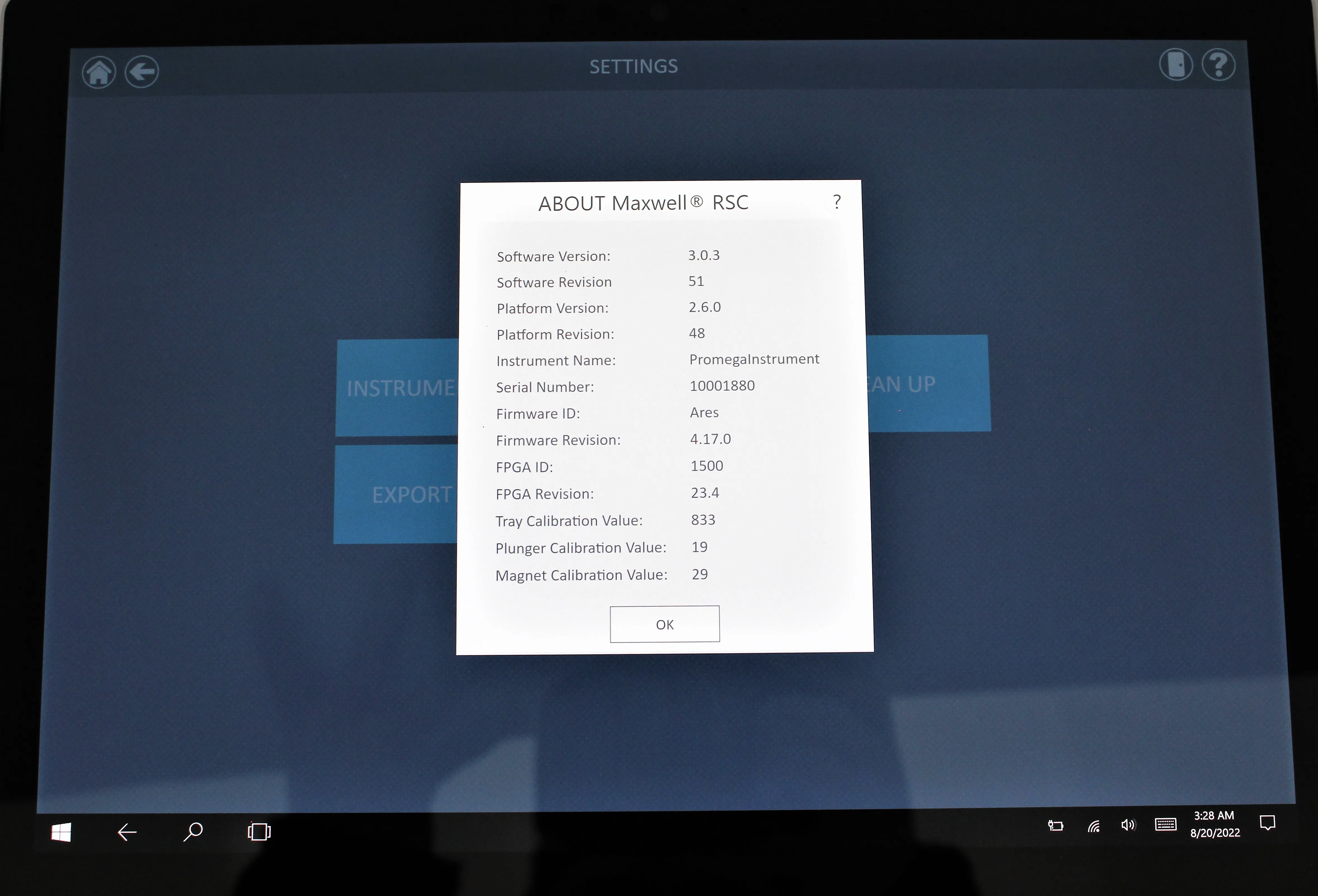Click the clock showing 3:28 AM
1318x896 pixels.
[1214, 816]
